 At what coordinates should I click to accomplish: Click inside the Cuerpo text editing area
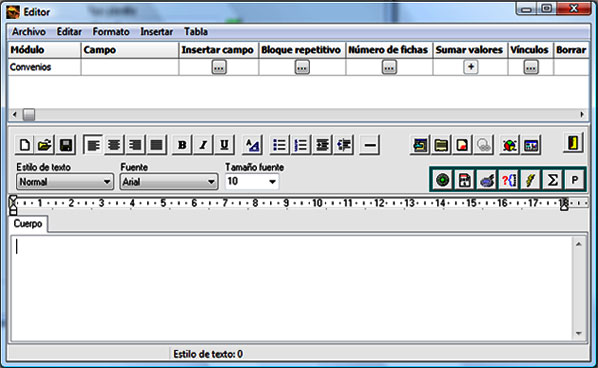tap(292, 288)
